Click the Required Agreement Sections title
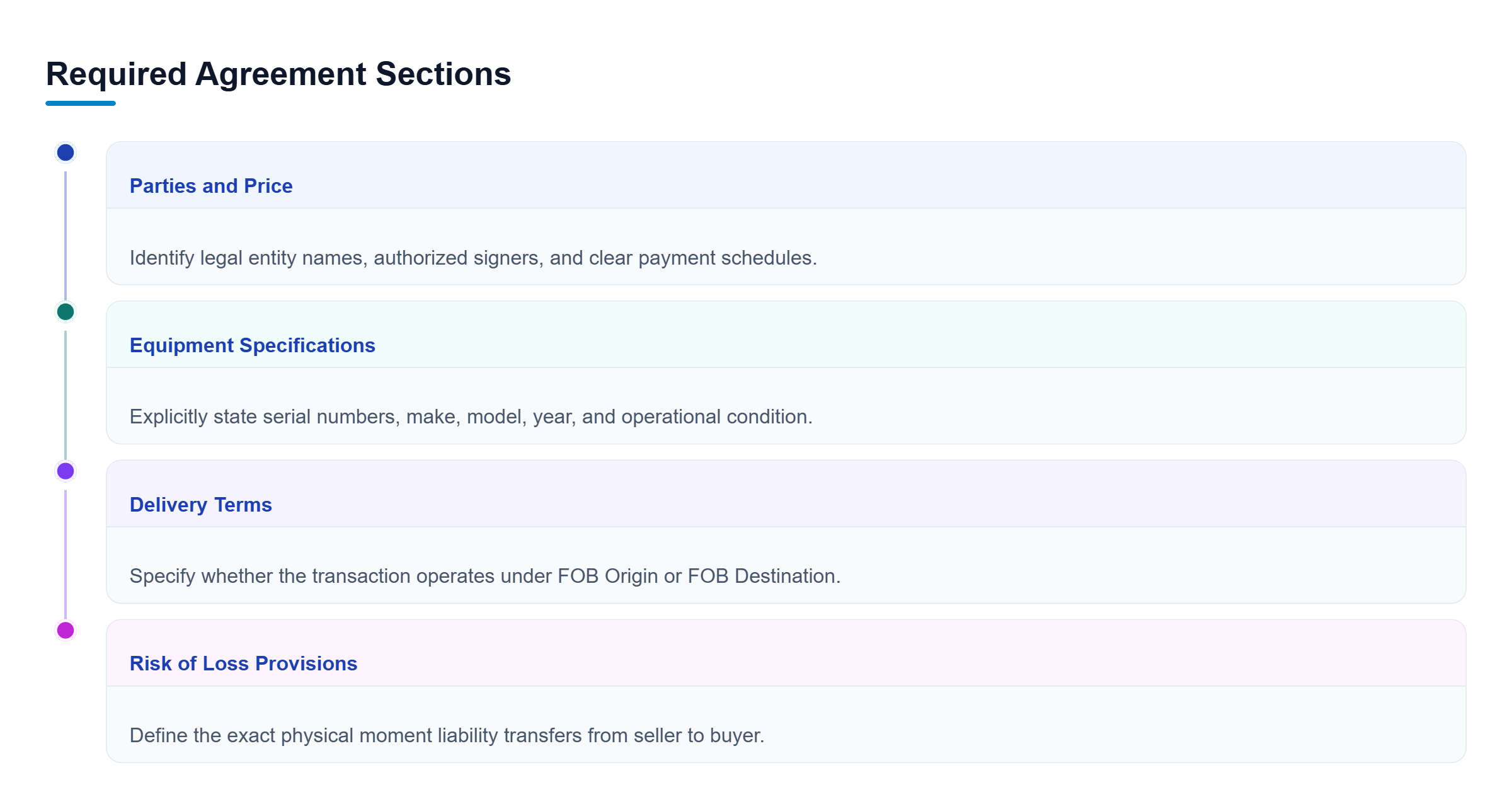The height and width of the screenshot is (809, 1512). tap(278, 74)
